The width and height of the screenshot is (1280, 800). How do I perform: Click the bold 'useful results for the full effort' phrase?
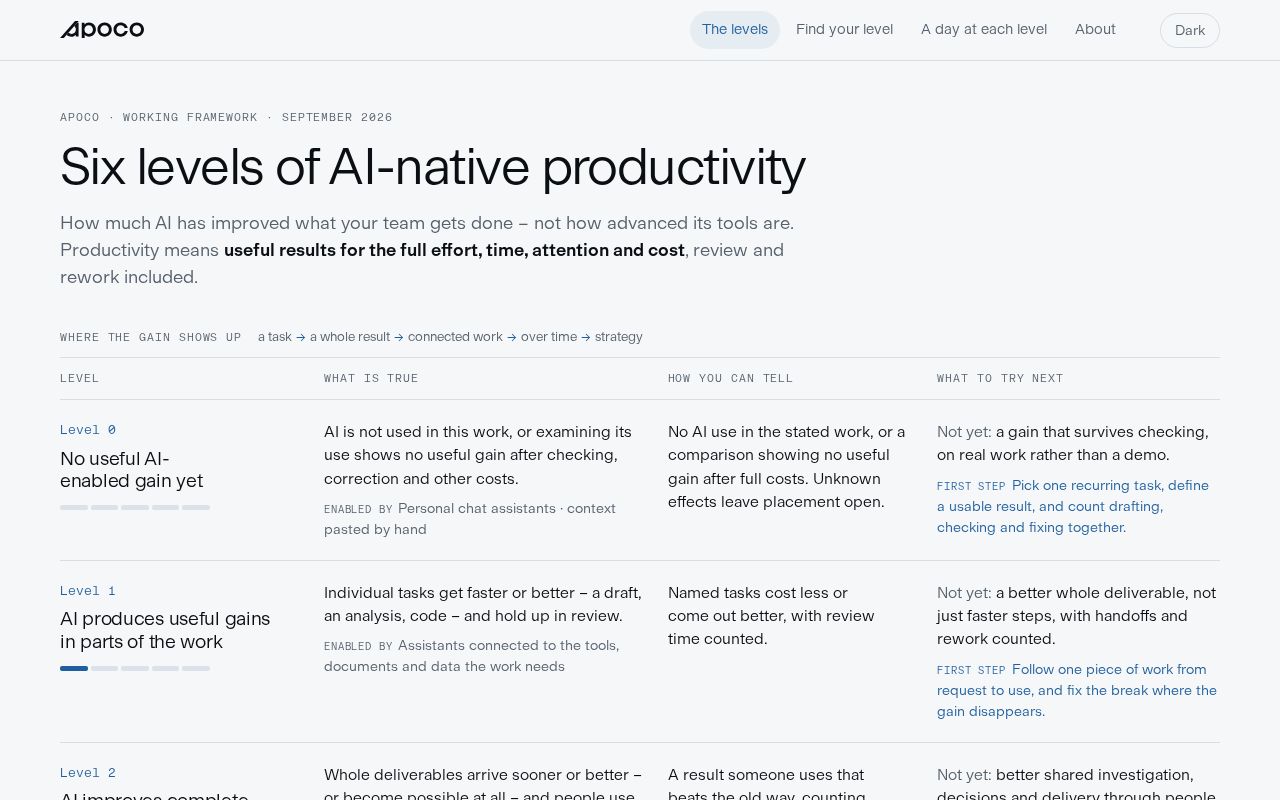(x=454, y=250)
